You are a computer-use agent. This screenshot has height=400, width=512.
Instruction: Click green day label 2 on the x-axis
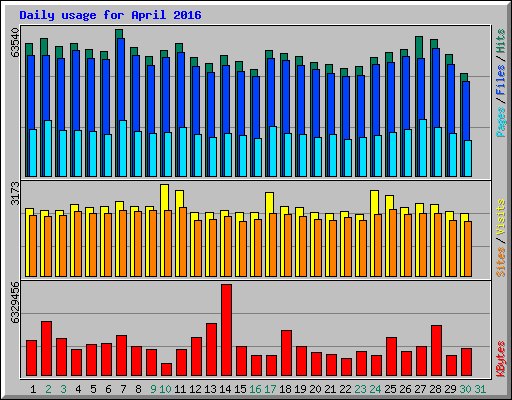pos(48,389)
